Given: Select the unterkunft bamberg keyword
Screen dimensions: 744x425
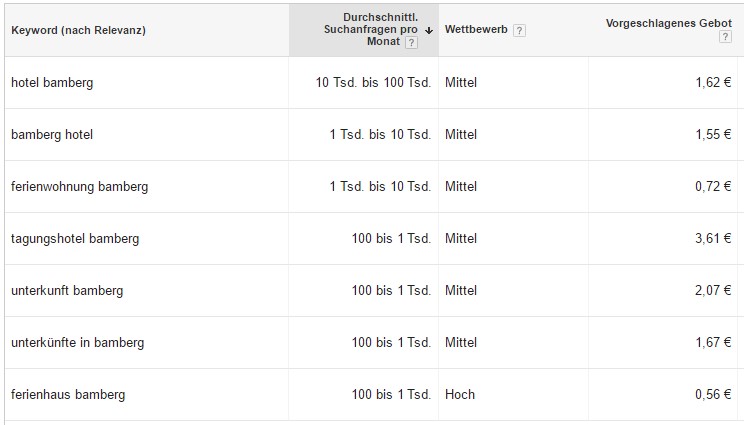Looking at the screenshot, I should click(x=67, y=290).
